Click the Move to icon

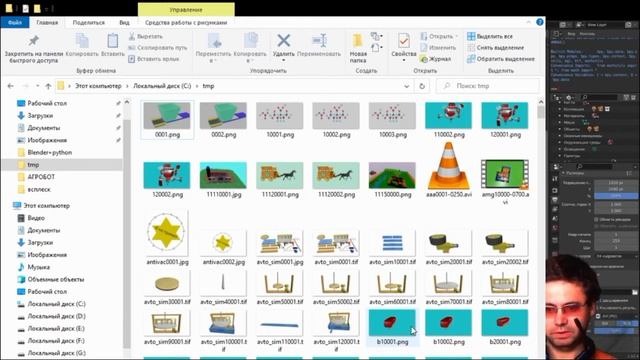coord(214,42)
